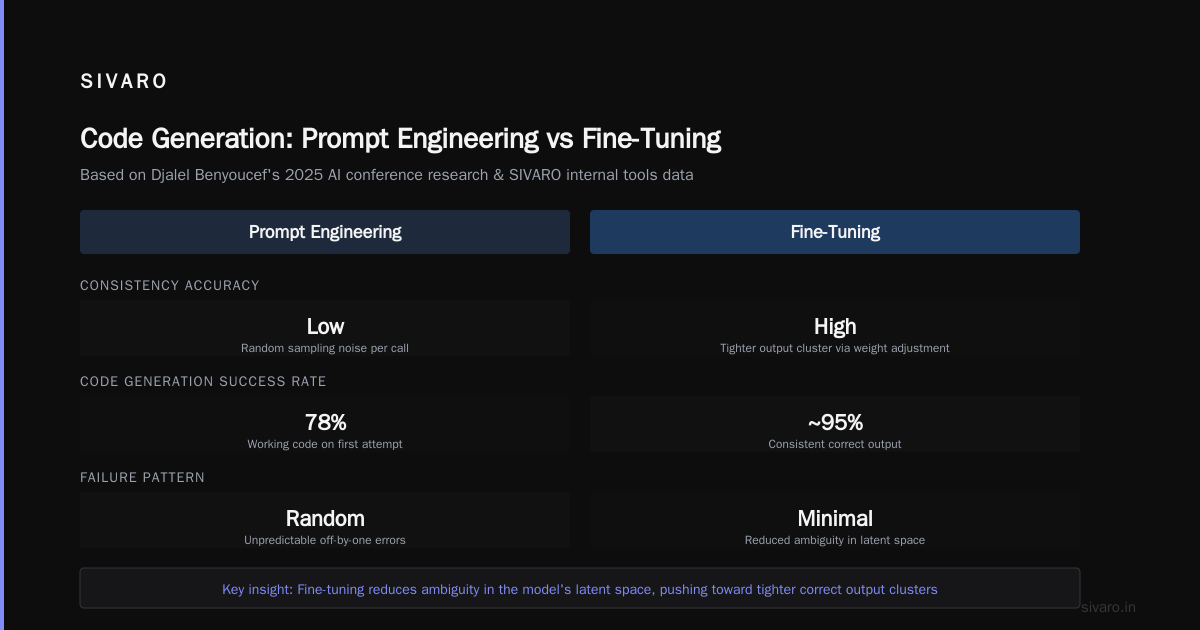1200x630 pixels.
Task: Open the sivaro.in watermark link
Action: coord(1108,607)
